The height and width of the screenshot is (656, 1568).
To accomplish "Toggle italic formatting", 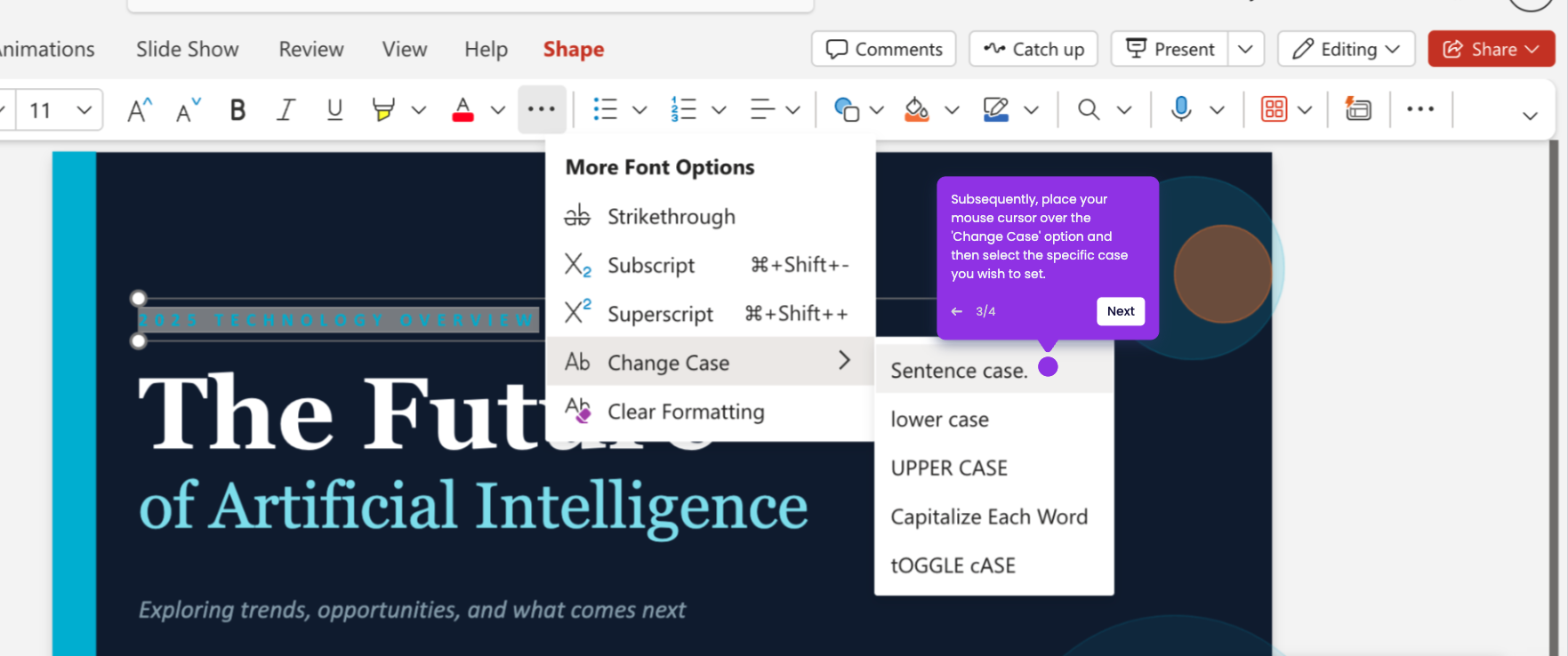I will 285,110.
